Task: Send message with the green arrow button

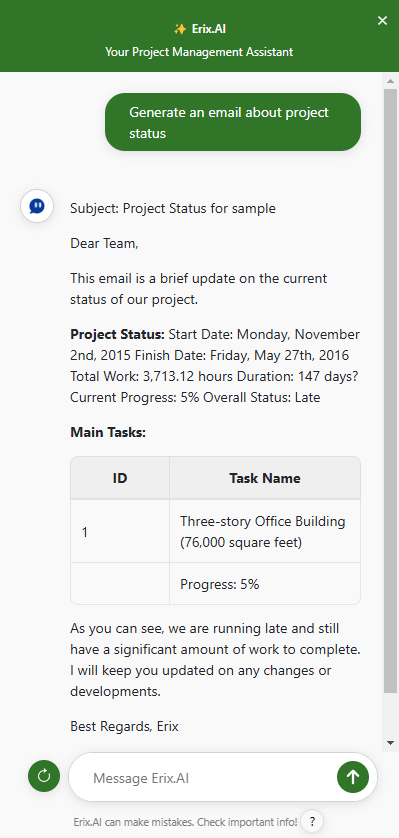Action: [x=353, y=777]
